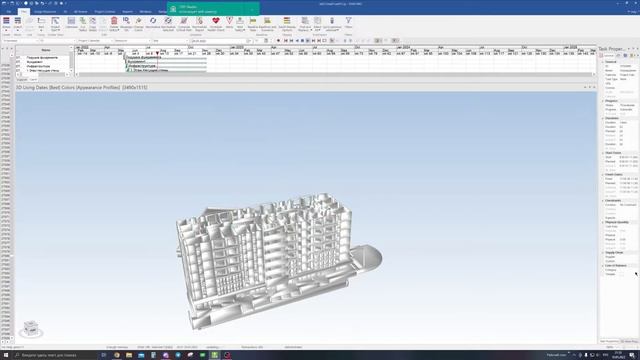This screenshot has width=640, height=360.
Task: Click the Name column header in Gantt
Action: (46, 50)
